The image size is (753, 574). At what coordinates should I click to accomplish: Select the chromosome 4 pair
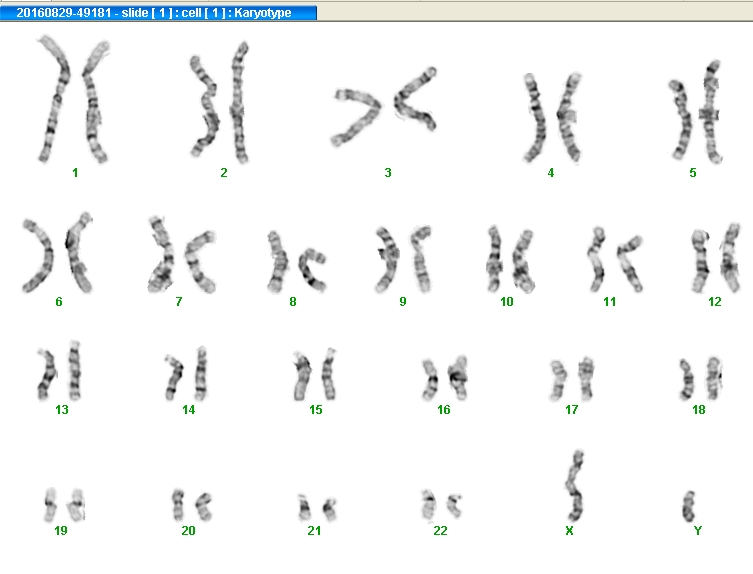(552, 118)
